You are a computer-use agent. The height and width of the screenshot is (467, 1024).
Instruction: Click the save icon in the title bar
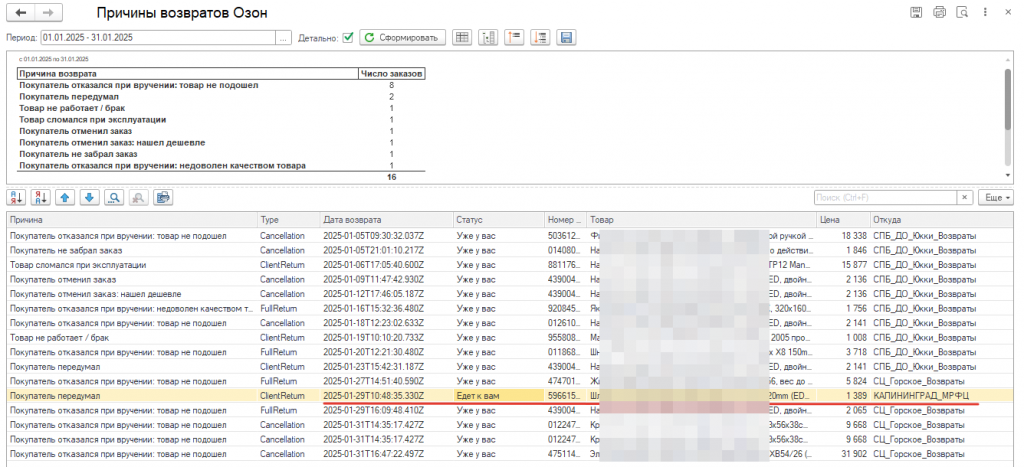pos(916,12)
